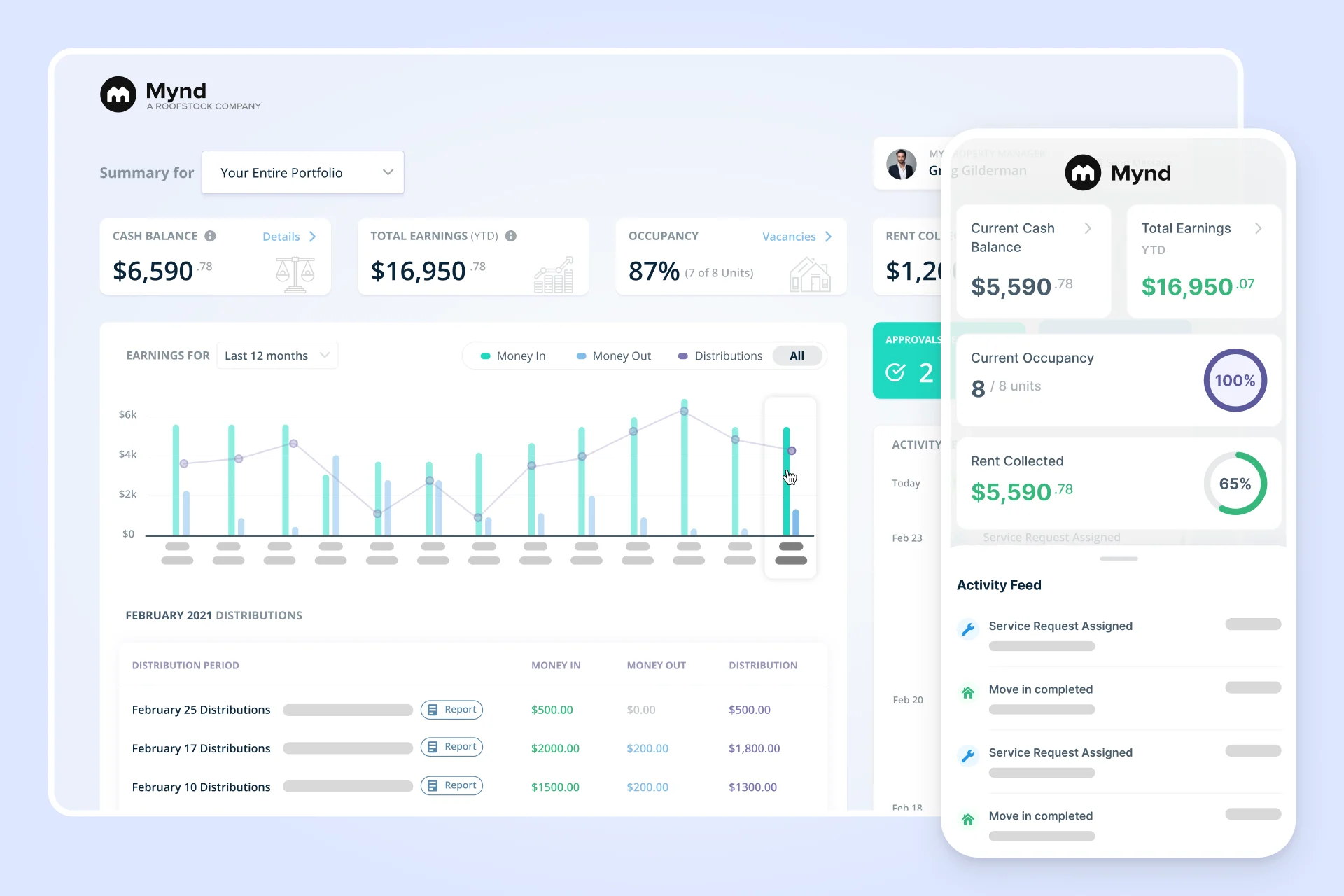
Task: Click the wrench icon of the first Service Request Assigned
Action: [x=968, y=629]
